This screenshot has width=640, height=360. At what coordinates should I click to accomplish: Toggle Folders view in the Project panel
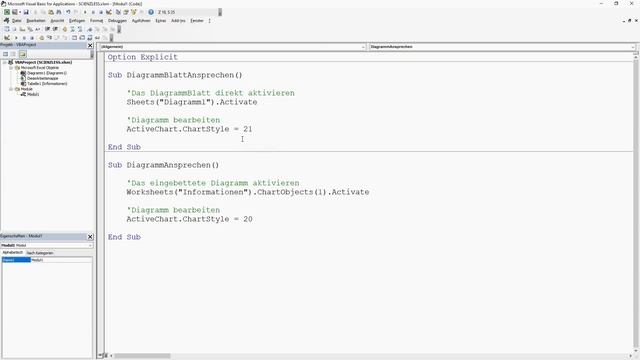22,54
